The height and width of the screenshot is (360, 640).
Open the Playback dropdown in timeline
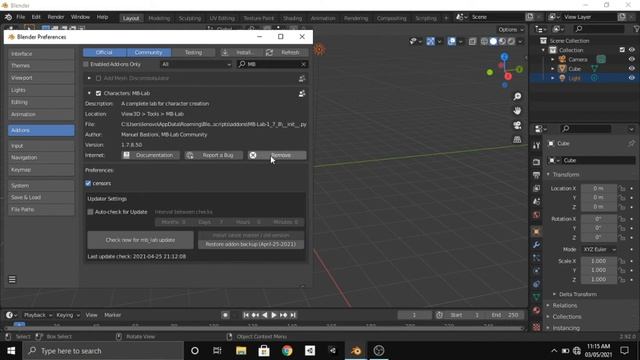click(38, 315)
